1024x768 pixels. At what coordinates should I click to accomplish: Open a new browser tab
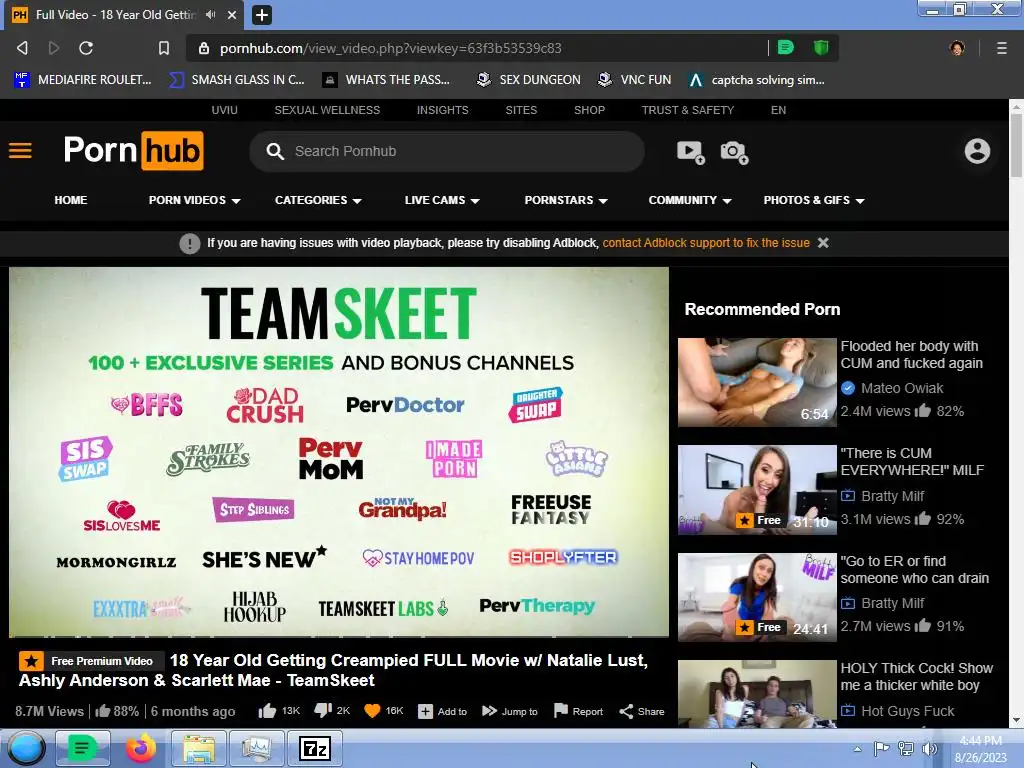coord(261,14)
